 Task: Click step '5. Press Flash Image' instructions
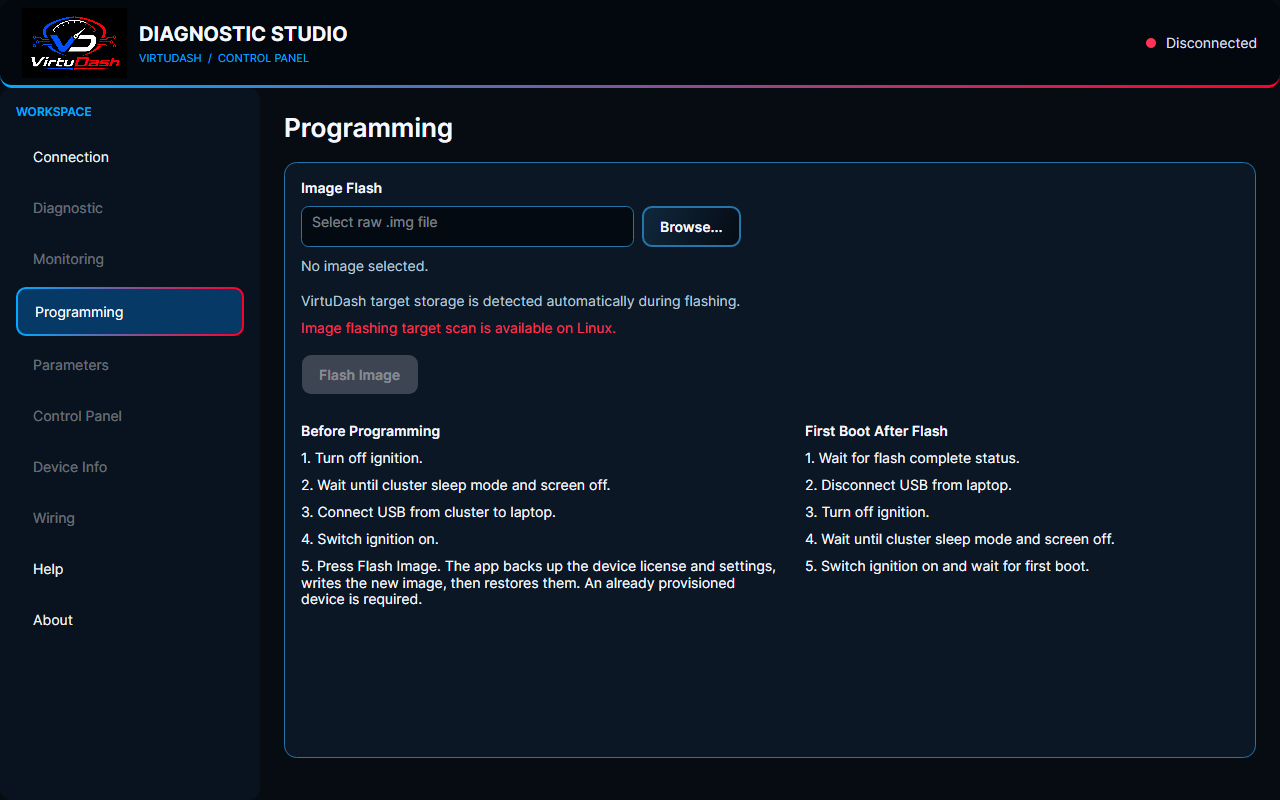pyautogui.click(x=538, y=583)
